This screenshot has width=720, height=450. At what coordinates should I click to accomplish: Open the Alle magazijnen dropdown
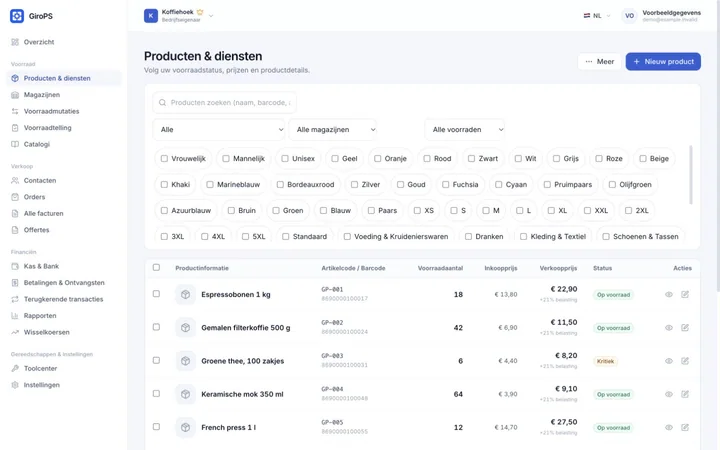(333, 129)
